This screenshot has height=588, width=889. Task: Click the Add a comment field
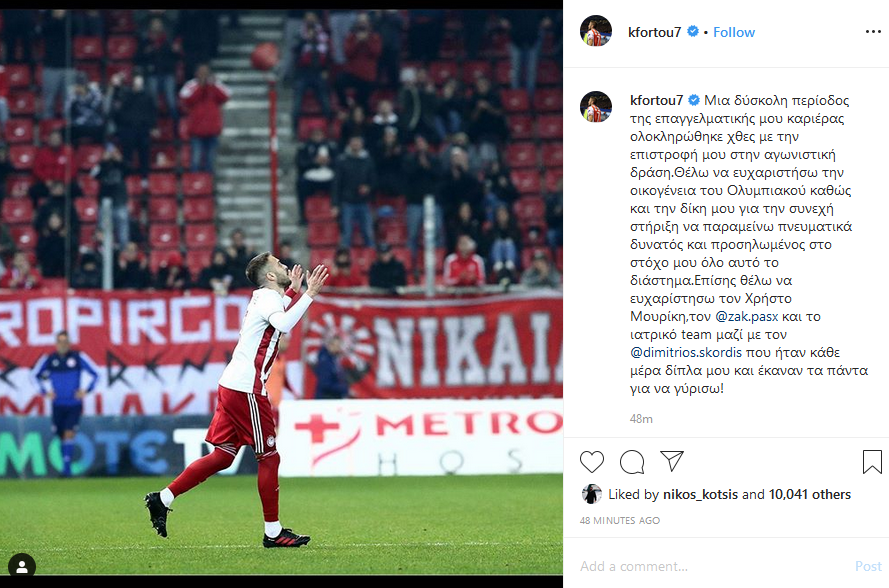click(x=714, y=566)
